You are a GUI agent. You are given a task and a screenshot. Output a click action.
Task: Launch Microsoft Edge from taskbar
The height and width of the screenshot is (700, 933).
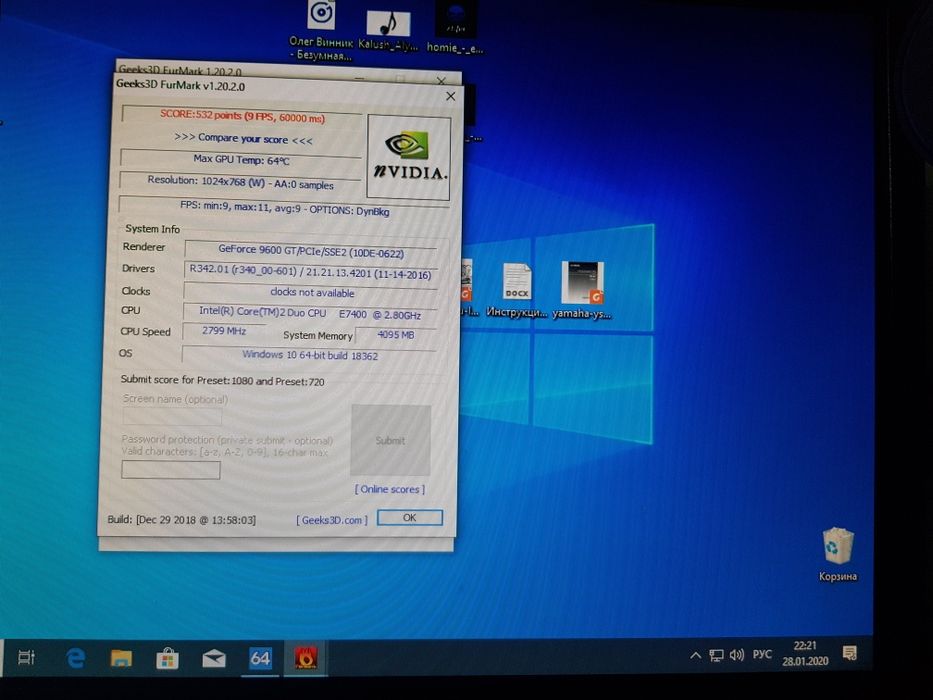75,658
